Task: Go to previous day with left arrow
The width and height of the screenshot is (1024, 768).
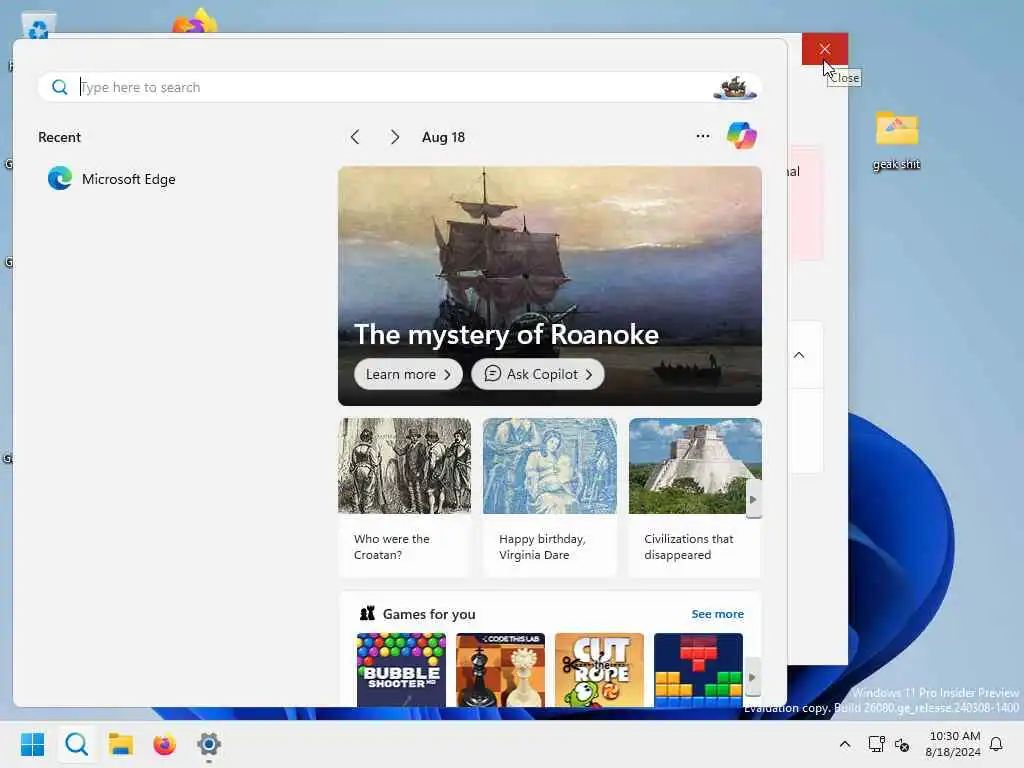Action: [x=355, y=137]
